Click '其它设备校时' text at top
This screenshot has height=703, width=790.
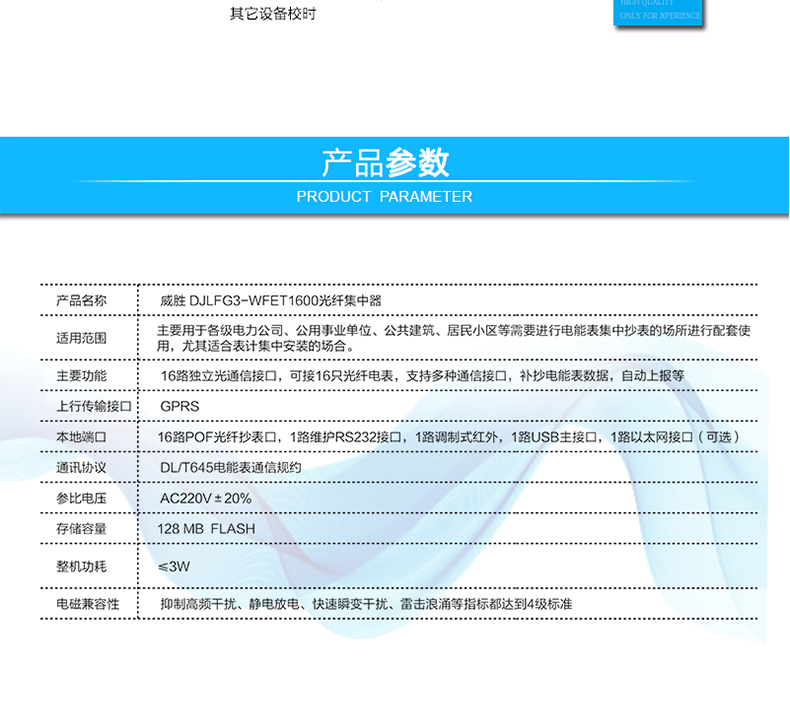273,14
